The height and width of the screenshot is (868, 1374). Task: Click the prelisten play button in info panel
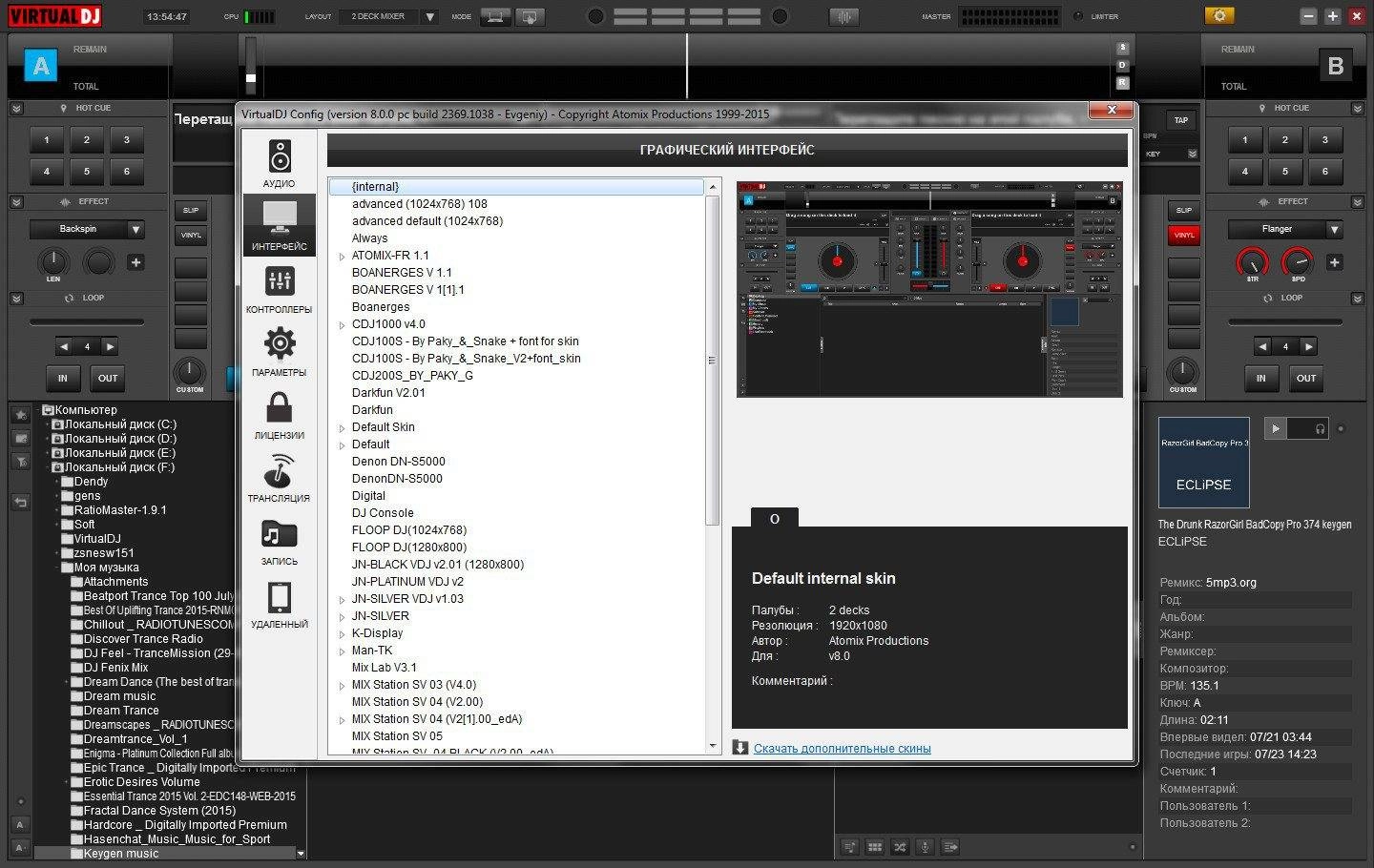pyautogui.click(x=1275, y=428)
